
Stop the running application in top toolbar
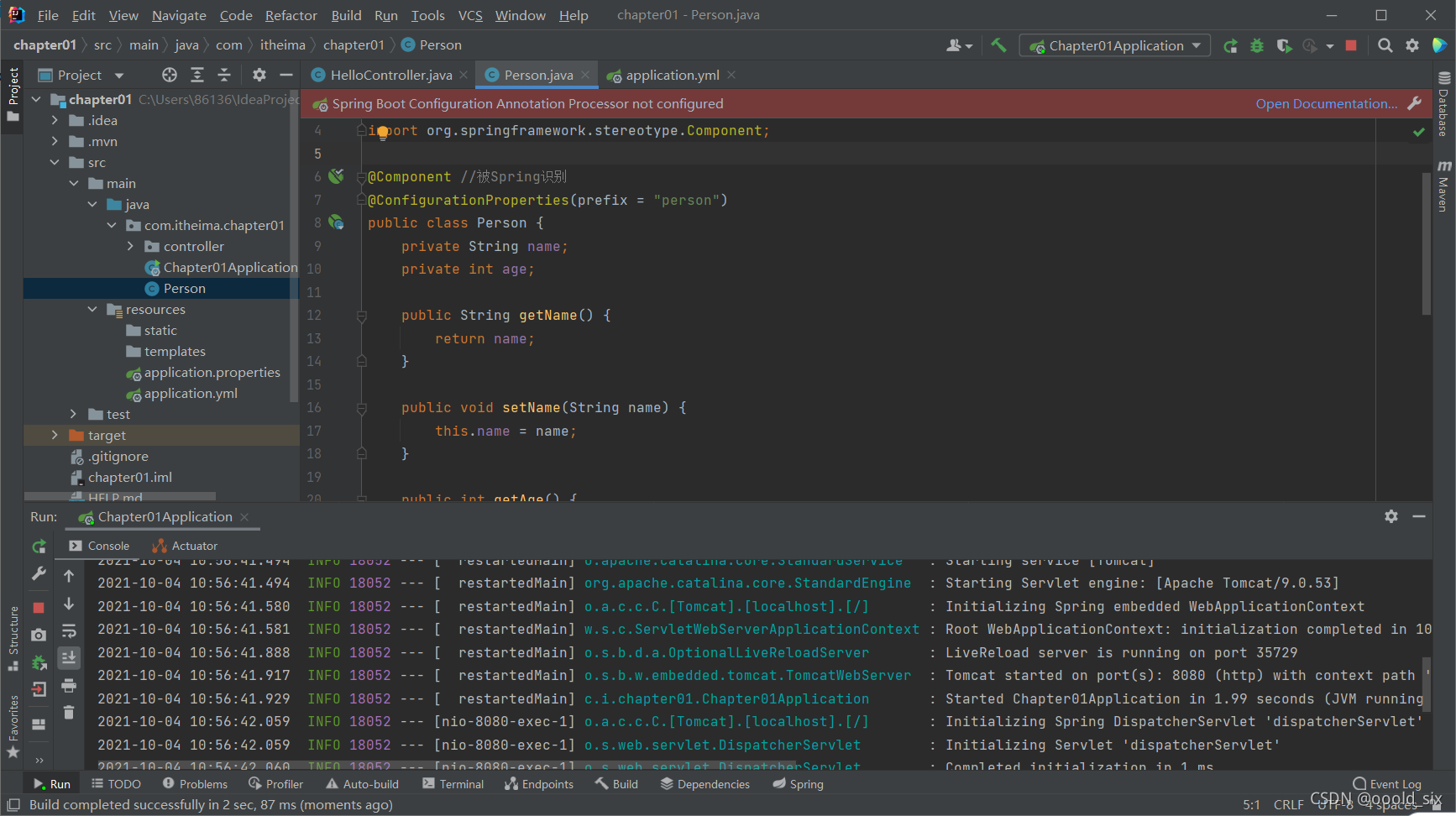click(1351, 45)
